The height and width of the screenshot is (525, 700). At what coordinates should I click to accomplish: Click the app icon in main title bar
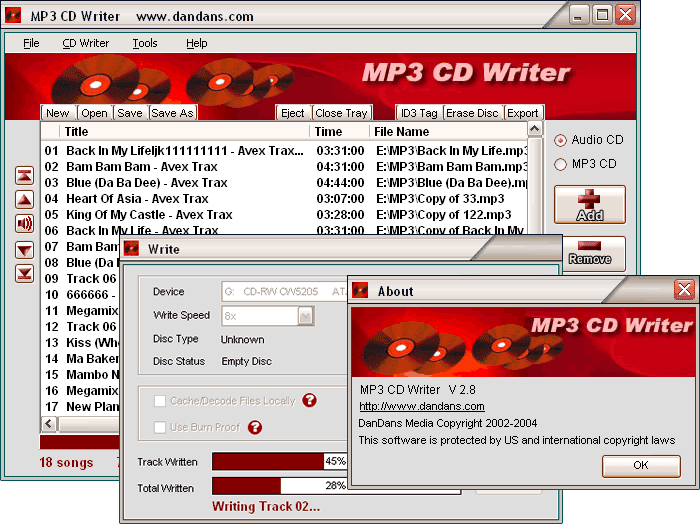pos(13,15)
